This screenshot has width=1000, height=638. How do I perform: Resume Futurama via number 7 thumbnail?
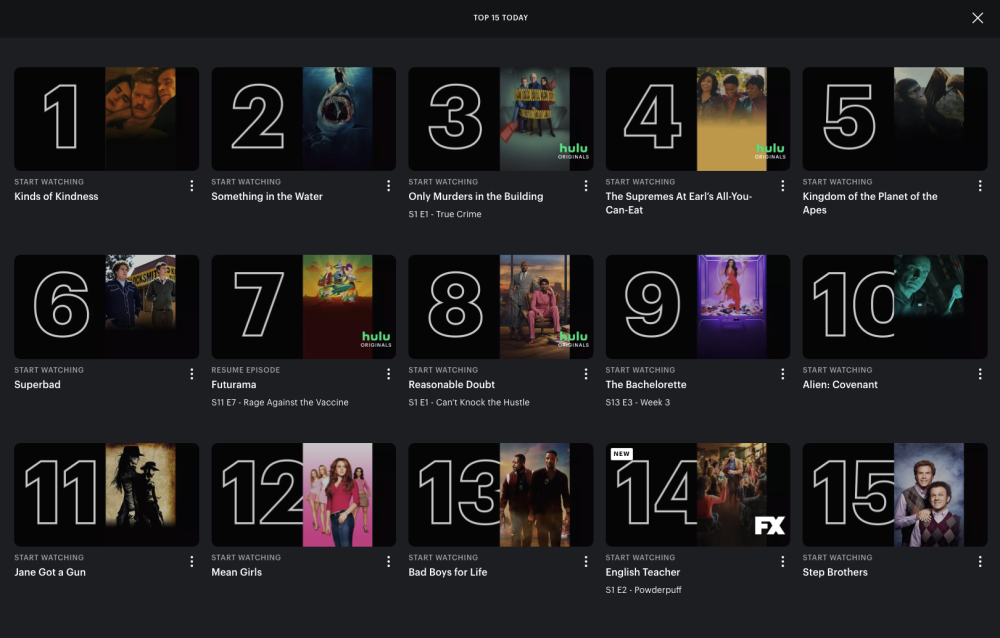click(x=304, y=307)
